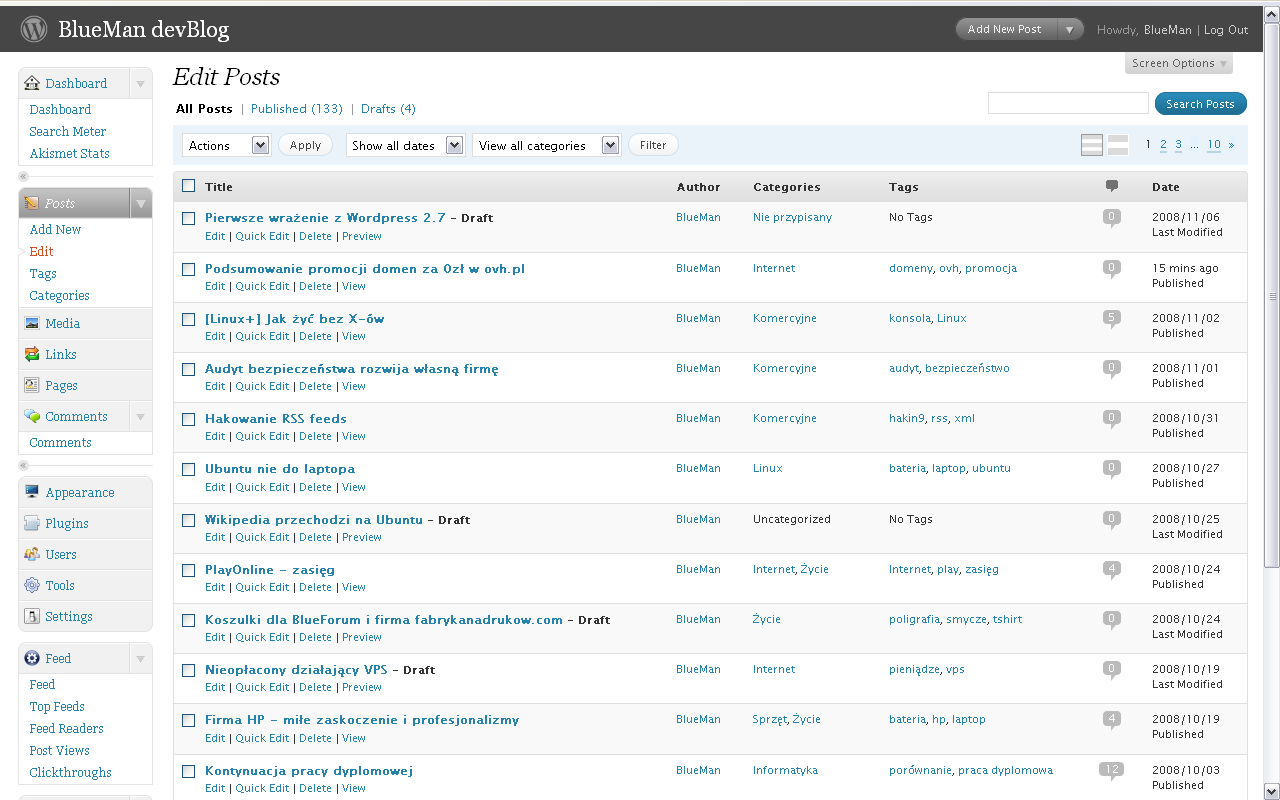Go to page 2 of posts

pyautogui.click(x=1163, y=144)
